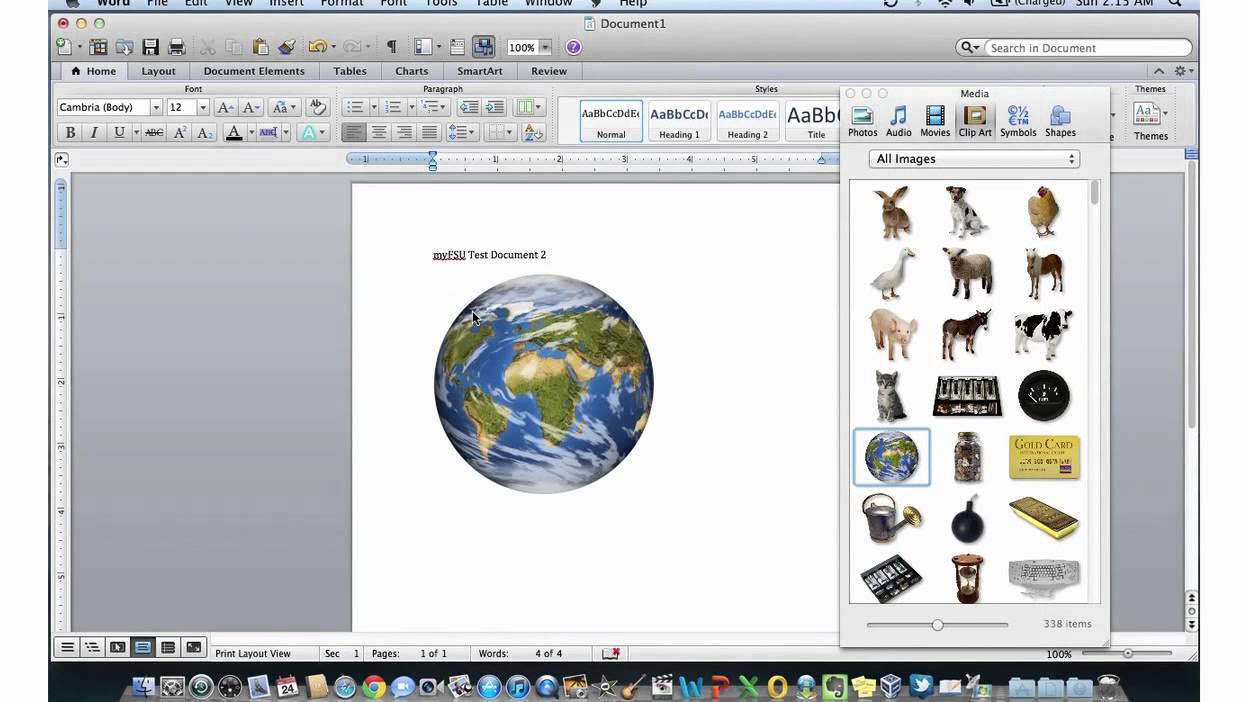Toggle Italic formatting

(94, 132)
